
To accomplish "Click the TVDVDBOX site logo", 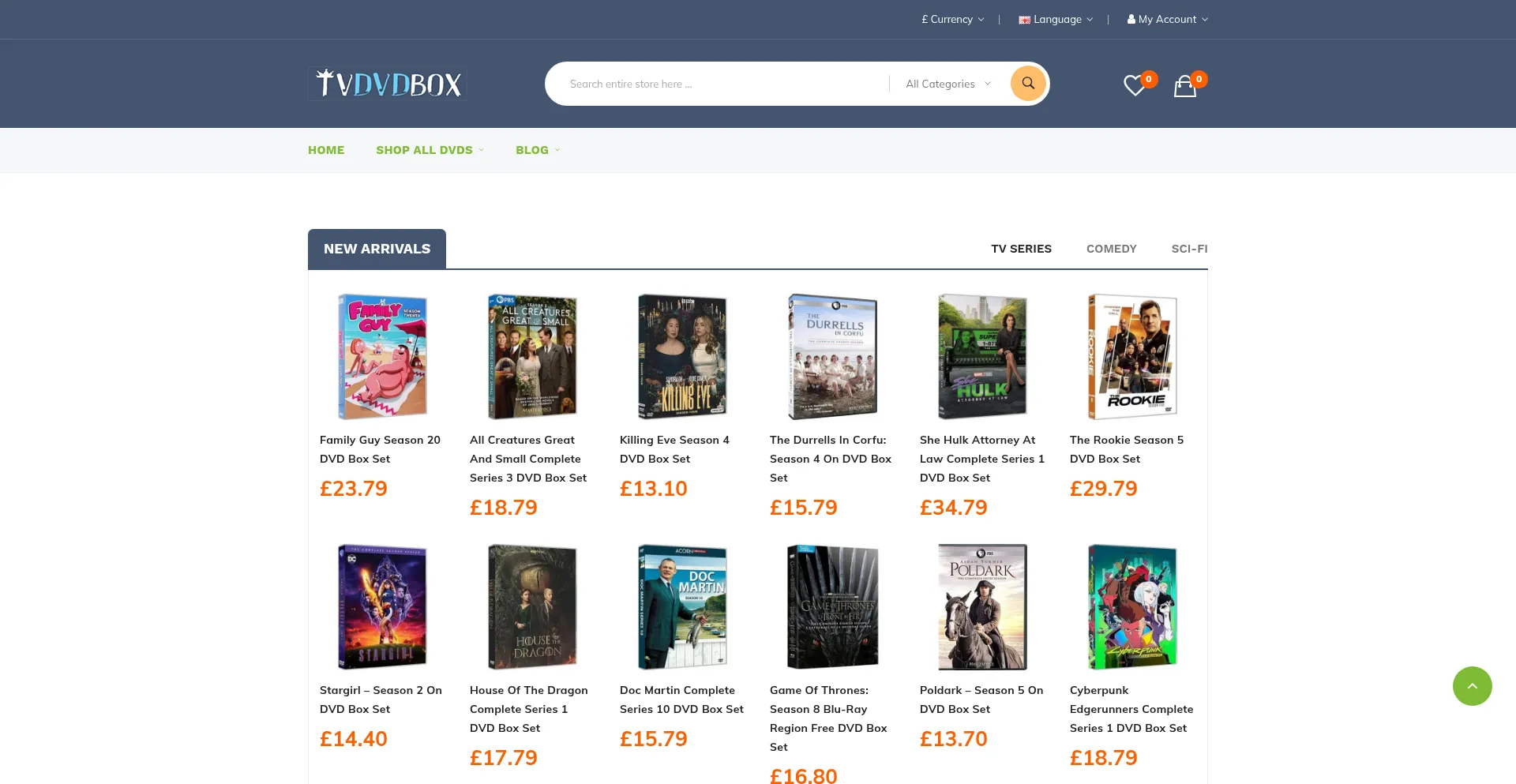I will pyautogui.click(x=387, y=84).
